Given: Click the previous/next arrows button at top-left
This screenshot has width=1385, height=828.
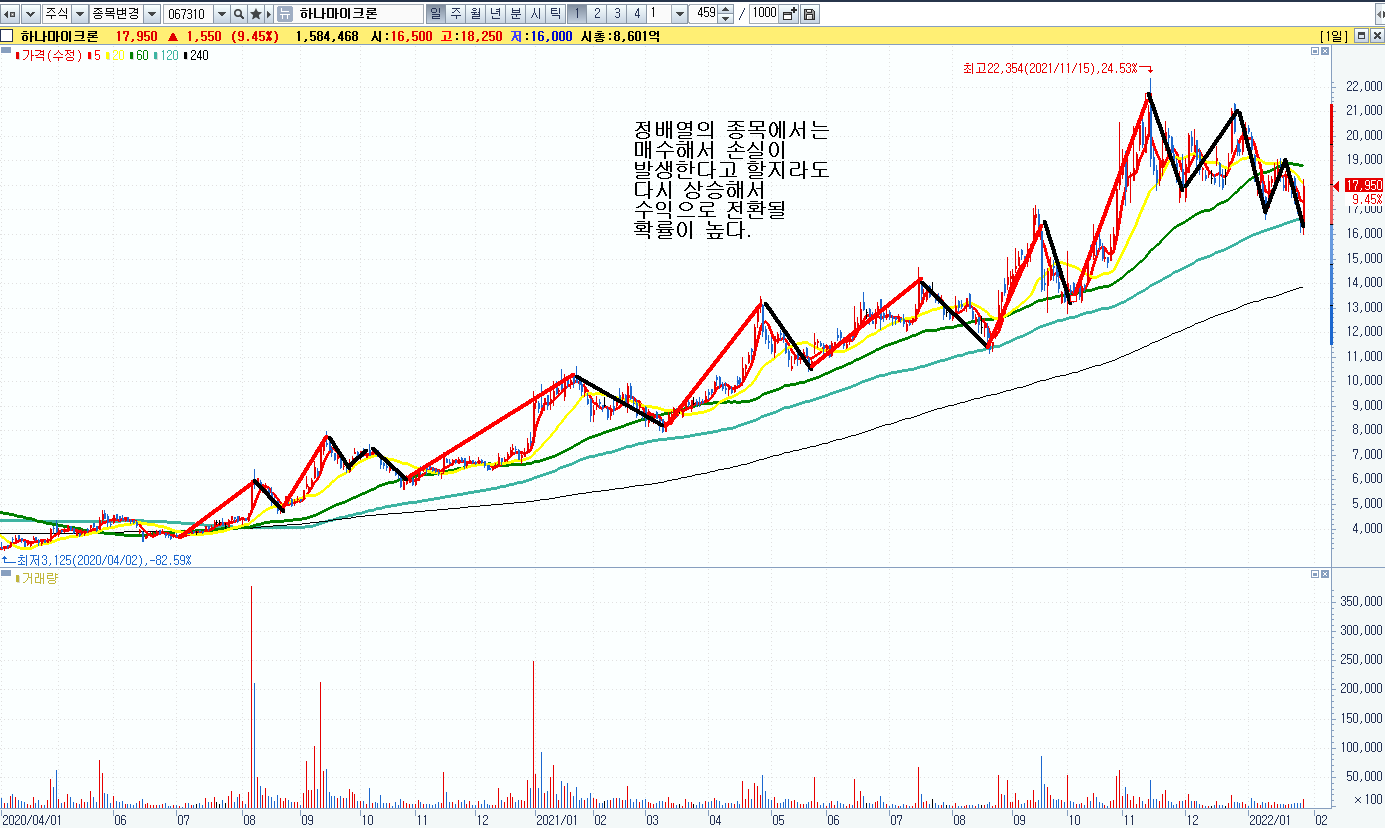Looking at the screenshot, I should (x=11, y=14).
